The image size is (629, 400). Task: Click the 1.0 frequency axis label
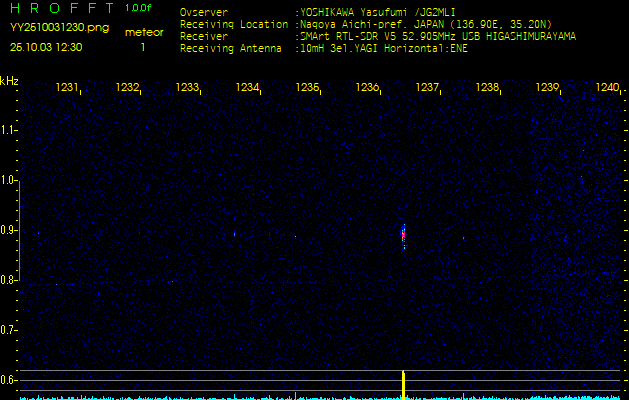pos(9,180)
